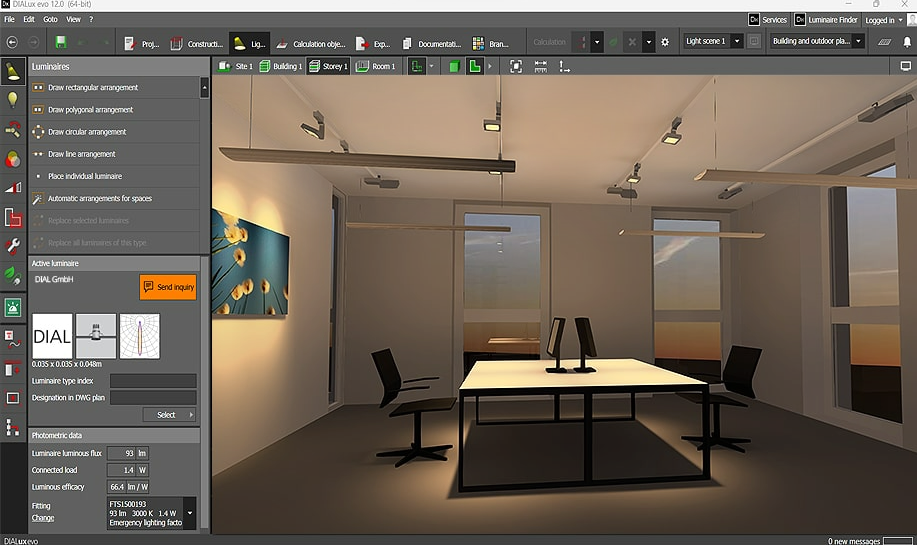
Task: Click the back navigation arrow icon
Action: 12,42
